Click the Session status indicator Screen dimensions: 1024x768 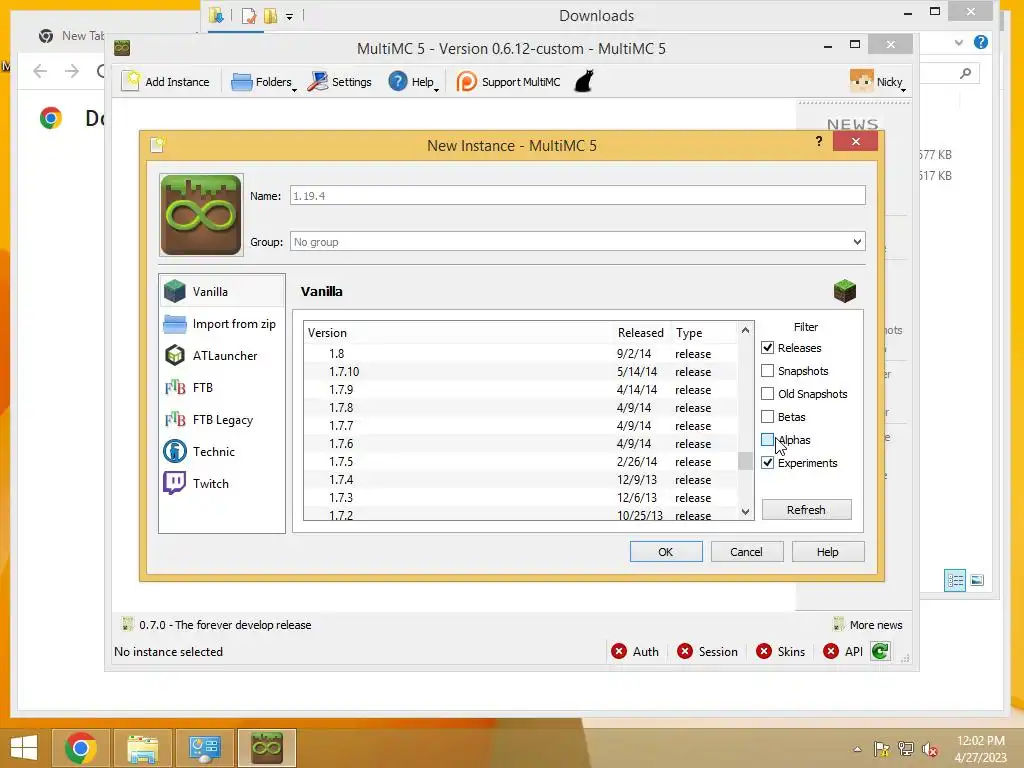[707, 652]
